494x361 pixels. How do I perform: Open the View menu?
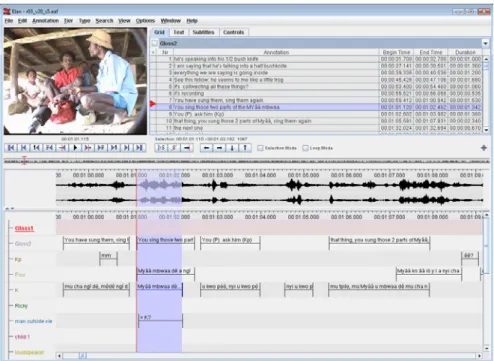coord(124,21)
